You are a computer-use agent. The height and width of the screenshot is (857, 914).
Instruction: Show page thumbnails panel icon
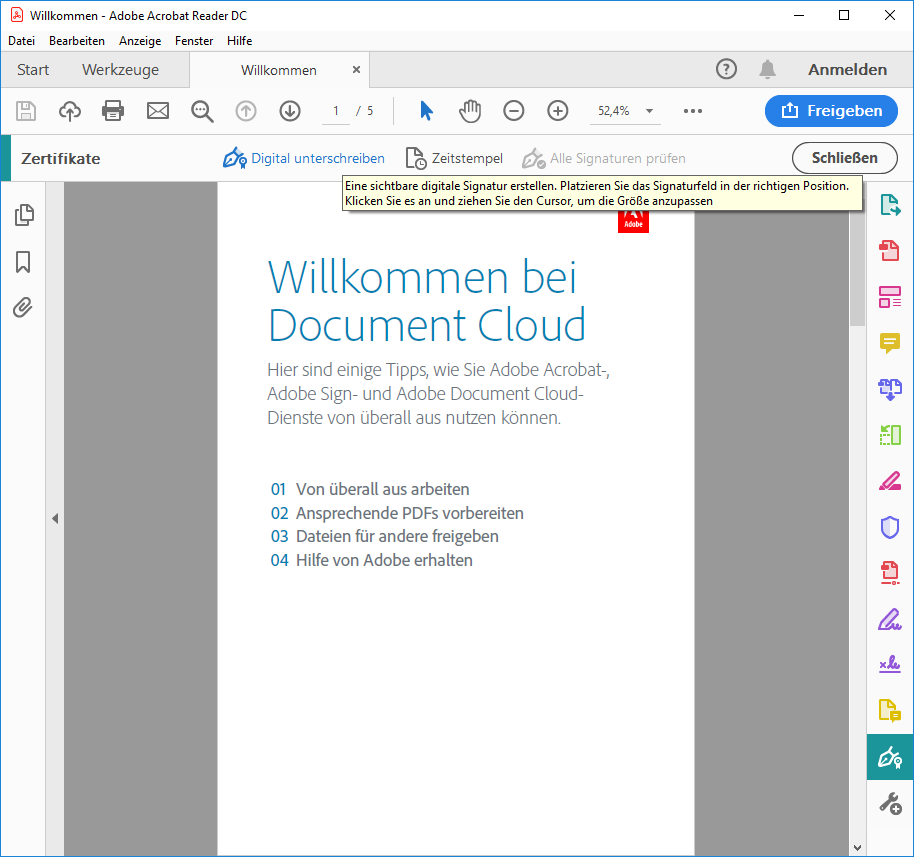coord(24,215)
